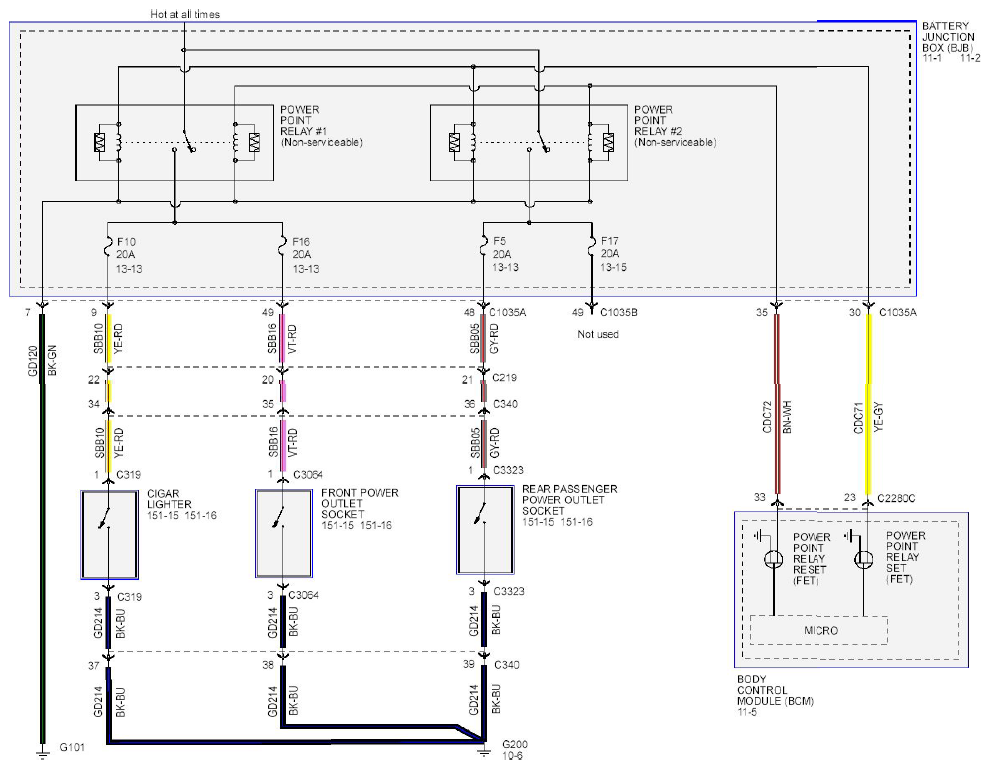Click the SBB16 VT-RD label above C3064
This screenshot has width=990, height=769.
(282, 442)
